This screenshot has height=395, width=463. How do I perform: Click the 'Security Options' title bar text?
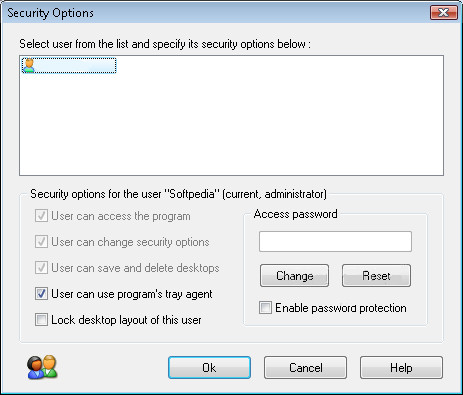pos(50,13)
